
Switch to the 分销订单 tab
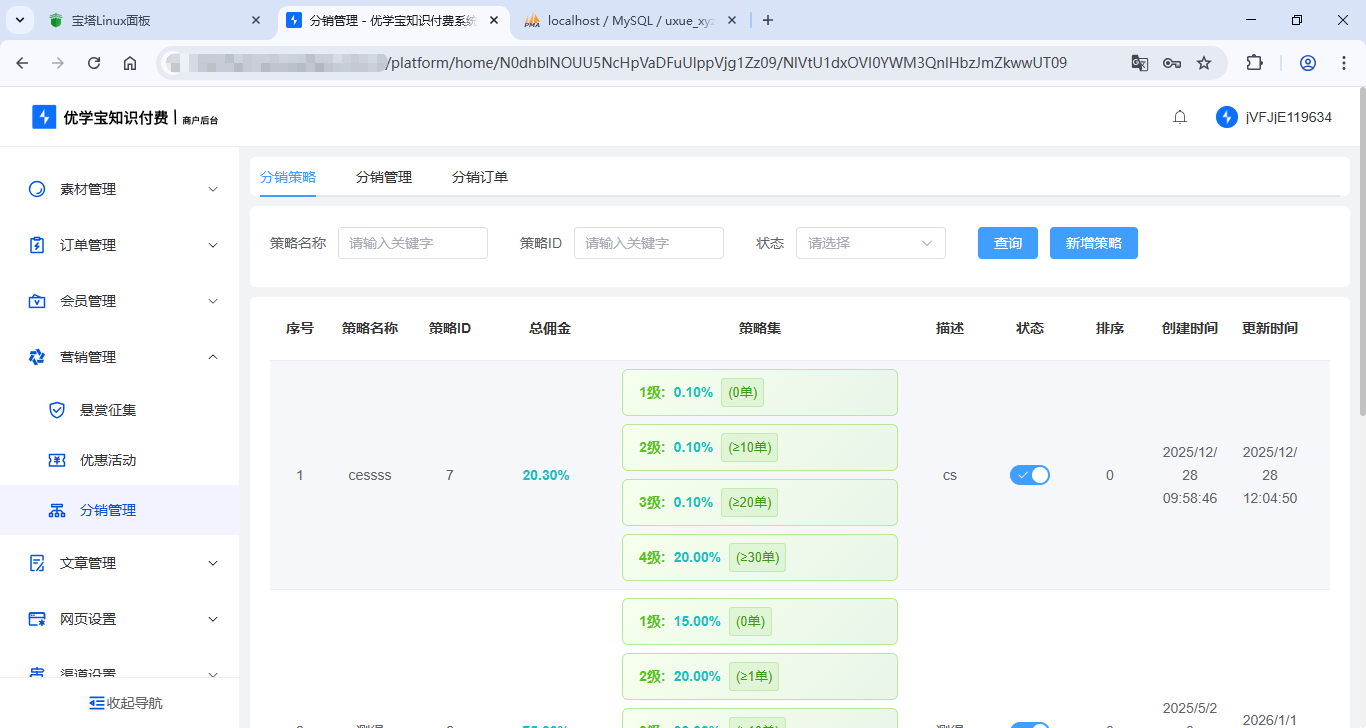(x=481, y=177)
